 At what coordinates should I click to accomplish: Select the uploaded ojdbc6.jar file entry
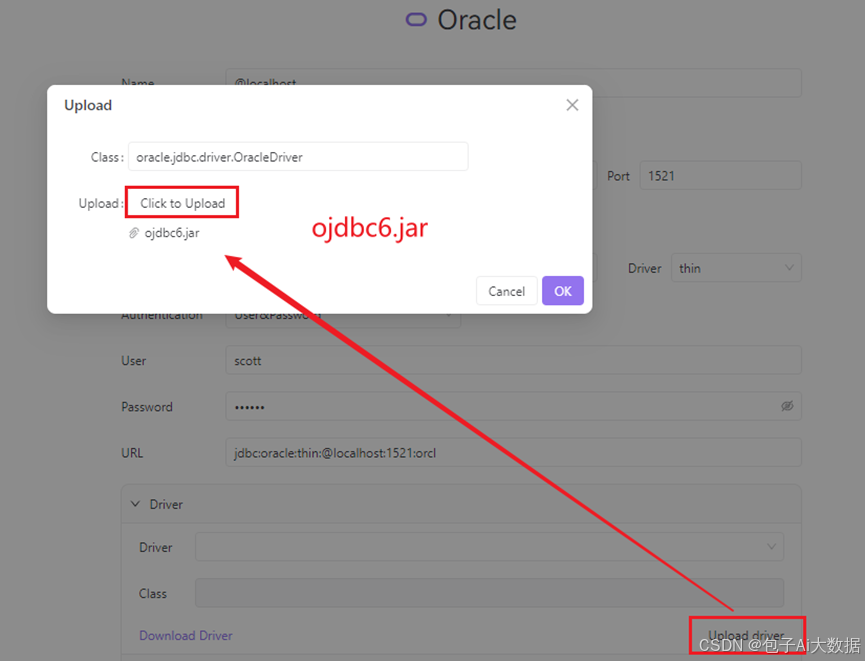point(172,233)
